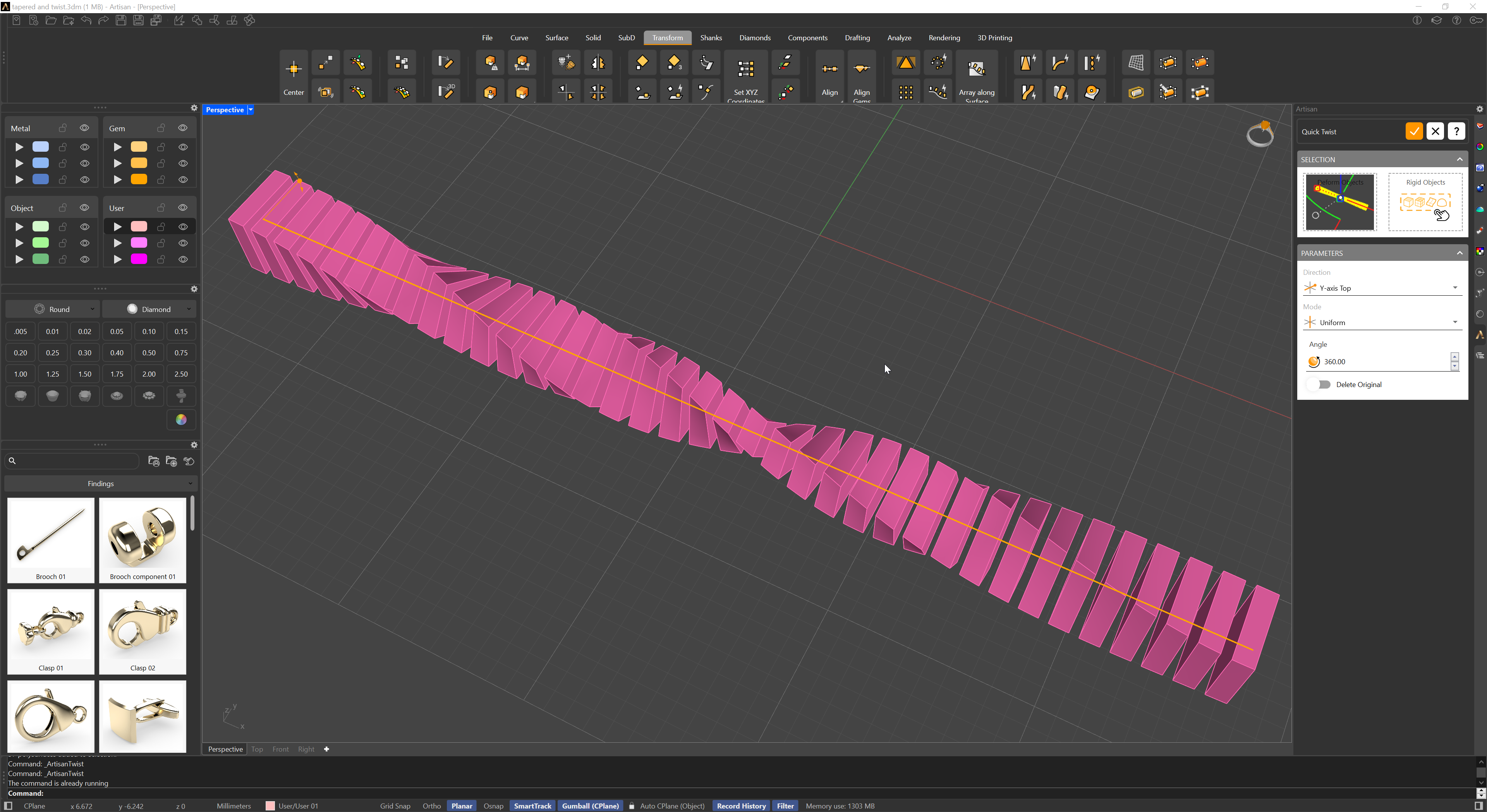Open Quick Twist help question mark
The height and width of the screenshot is (812, 1487).
1456,132
